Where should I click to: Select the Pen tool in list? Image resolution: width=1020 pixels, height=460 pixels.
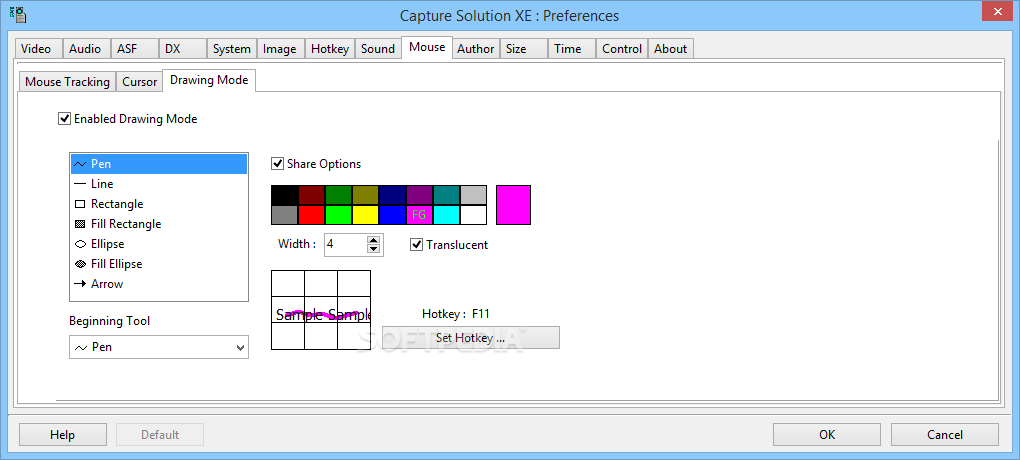[159, 164]
